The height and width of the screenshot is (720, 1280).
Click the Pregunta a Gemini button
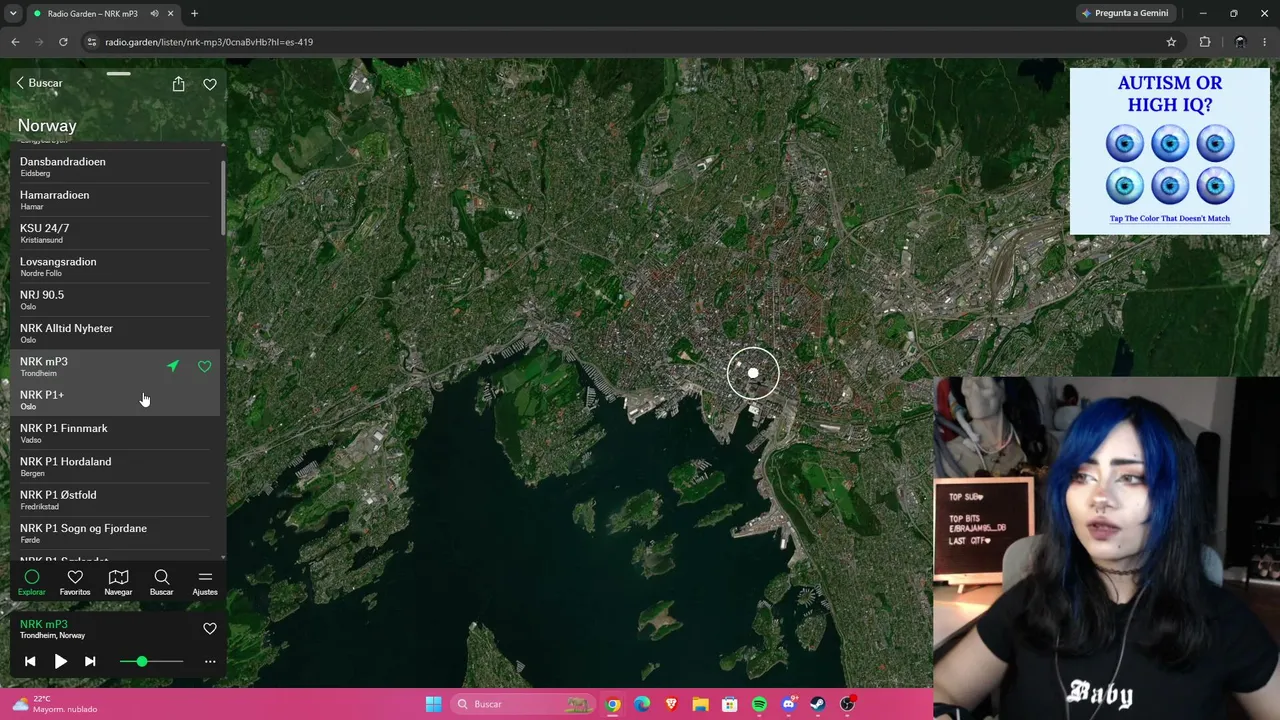coord(1125,13)
